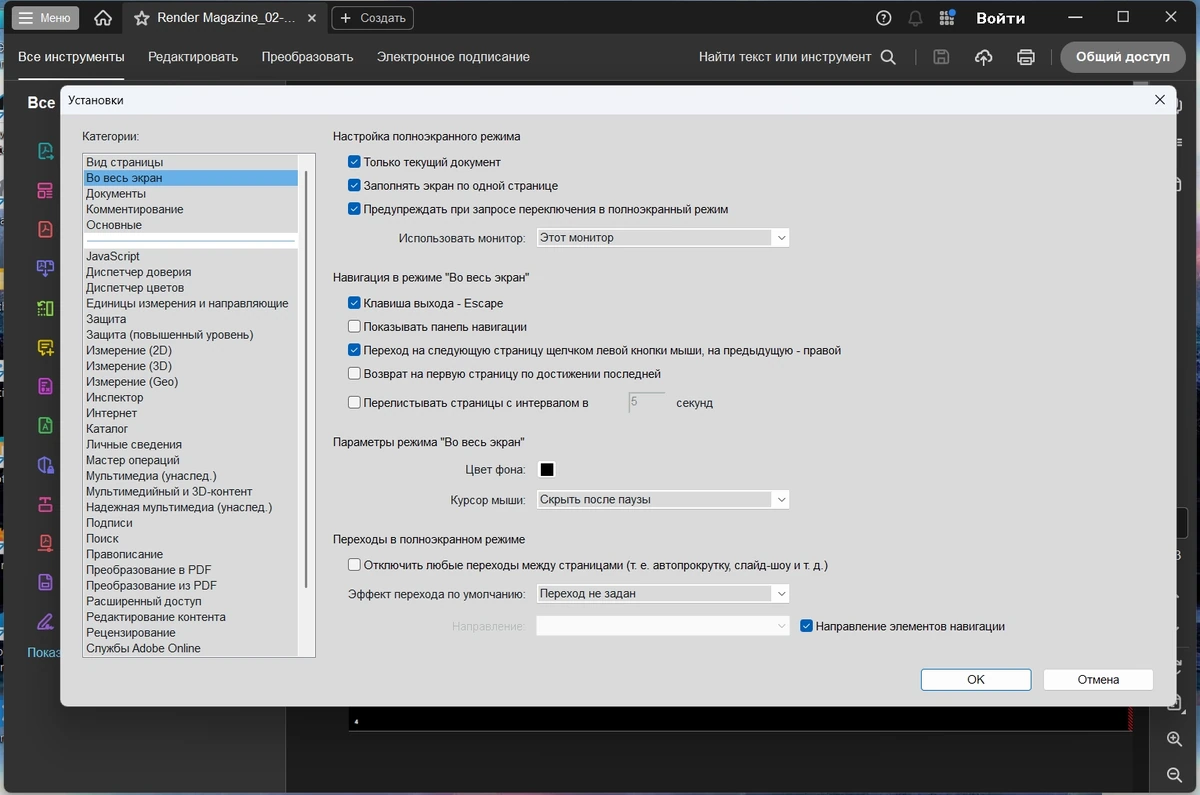
Task: Click the Войти sign-in button
Action: (x=1001, y=18)
